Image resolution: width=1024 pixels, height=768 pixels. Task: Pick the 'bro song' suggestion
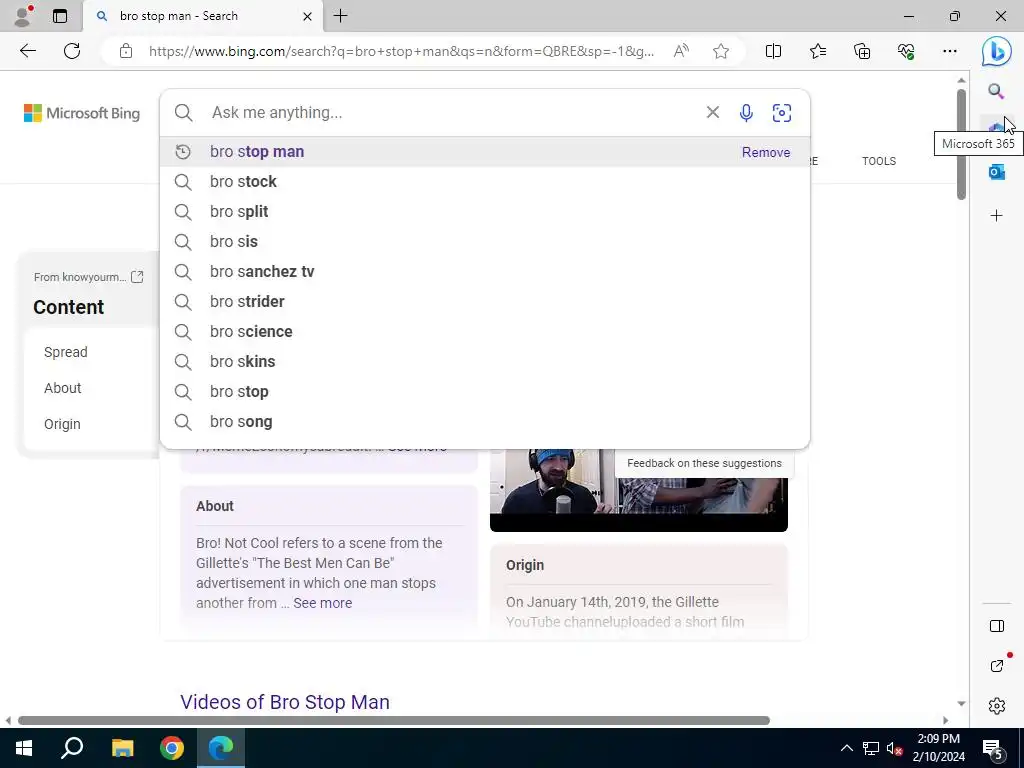pyautogui.click(x=485, y=422)
